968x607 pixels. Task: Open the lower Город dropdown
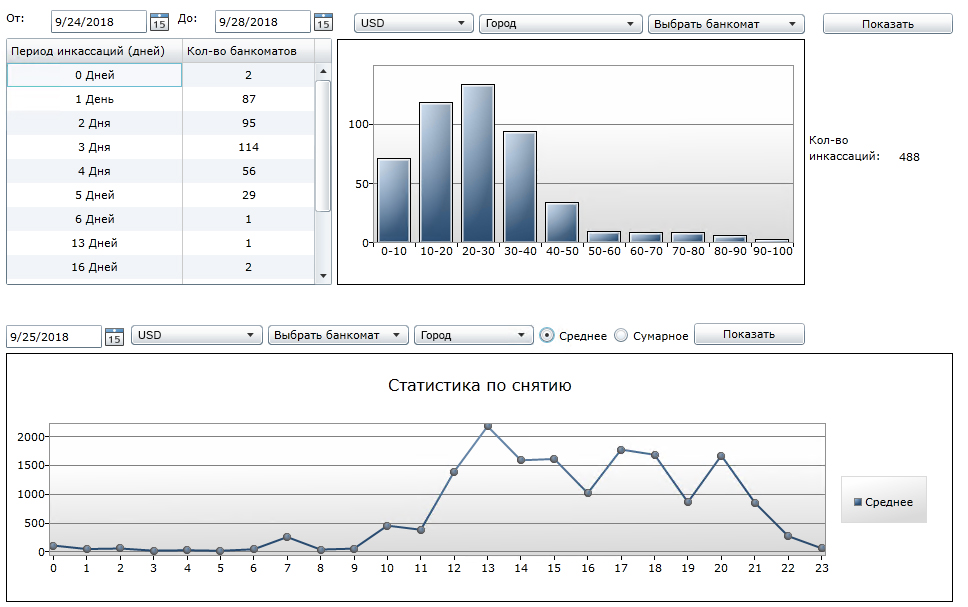(x=473, y=336)
